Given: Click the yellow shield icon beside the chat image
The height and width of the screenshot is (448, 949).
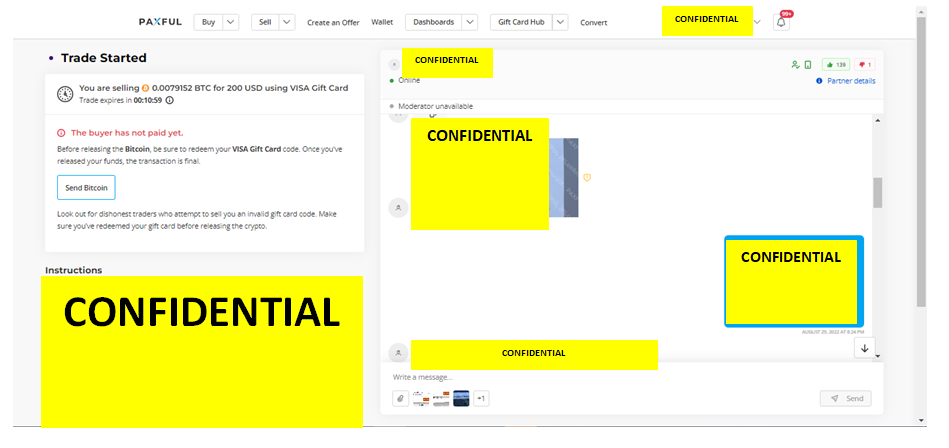Looking at the screenshot, I should [586, 177].
